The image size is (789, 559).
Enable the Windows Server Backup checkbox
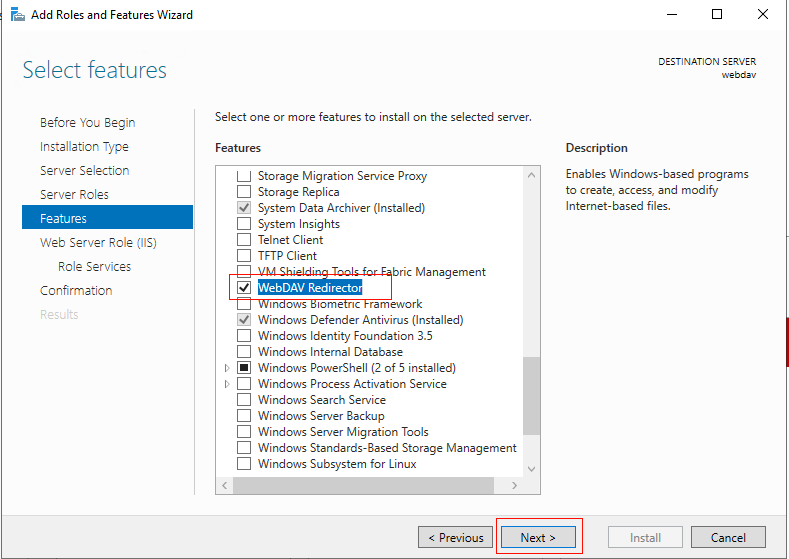[244, 416]
